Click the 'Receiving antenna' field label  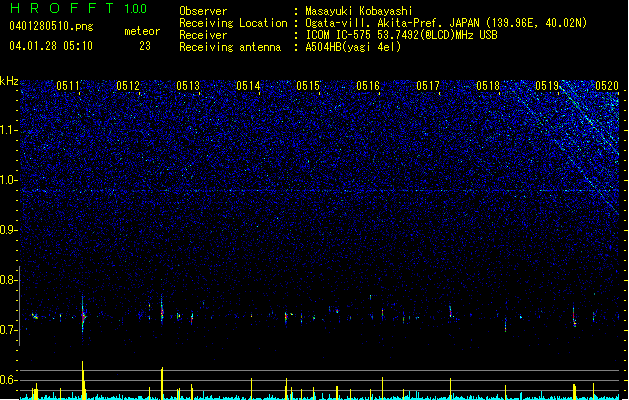[230, 47]
